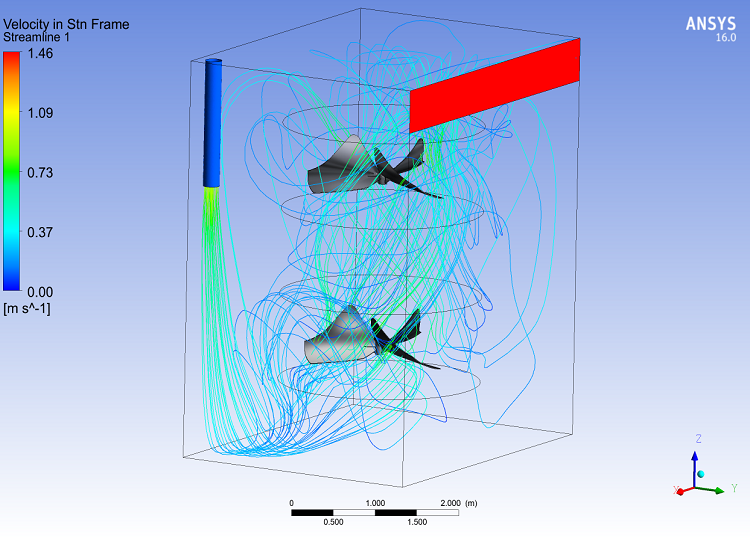Click the "Streamline 1" legend label

[44, 37]
